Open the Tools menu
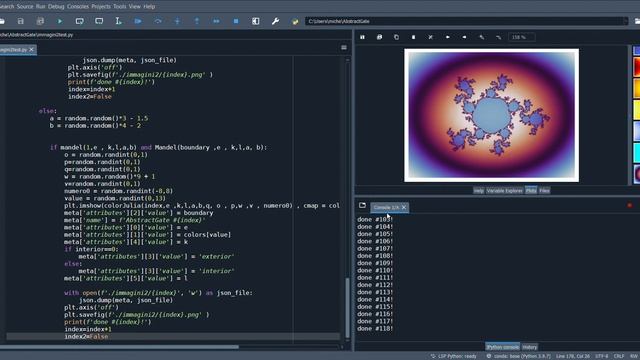 pos(120,7)
